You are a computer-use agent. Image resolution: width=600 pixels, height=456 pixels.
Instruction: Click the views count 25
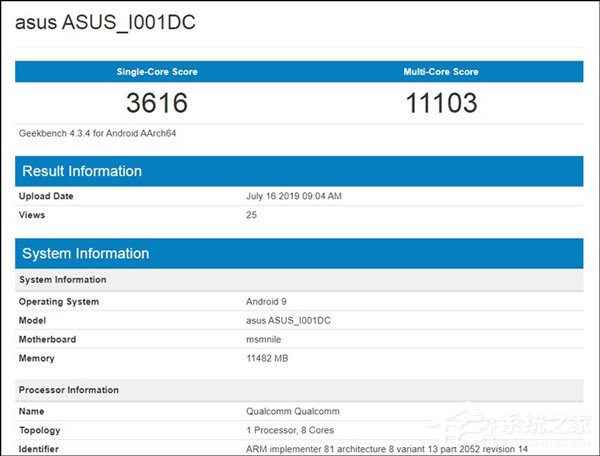coord(251,215)
